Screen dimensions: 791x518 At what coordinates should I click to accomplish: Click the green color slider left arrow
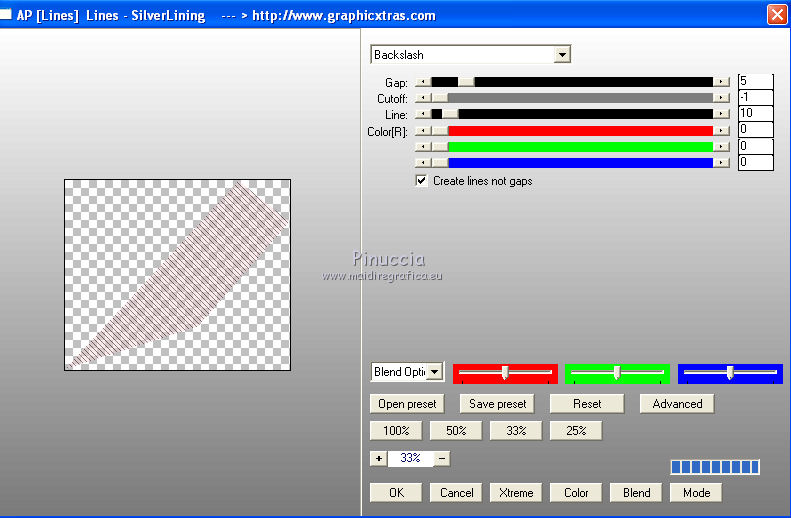(423, 147)
